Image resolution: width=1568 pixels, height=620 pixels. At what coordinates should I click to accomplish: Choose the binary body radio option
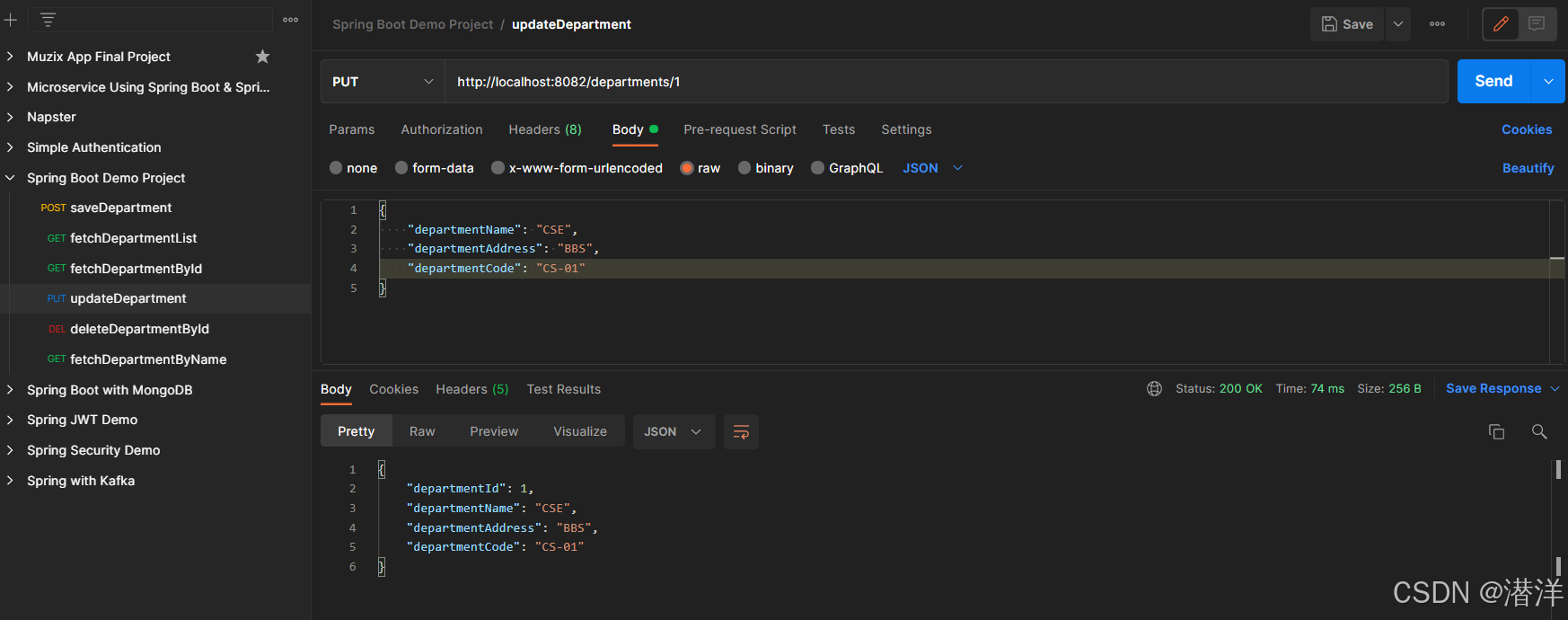(744, 168)
